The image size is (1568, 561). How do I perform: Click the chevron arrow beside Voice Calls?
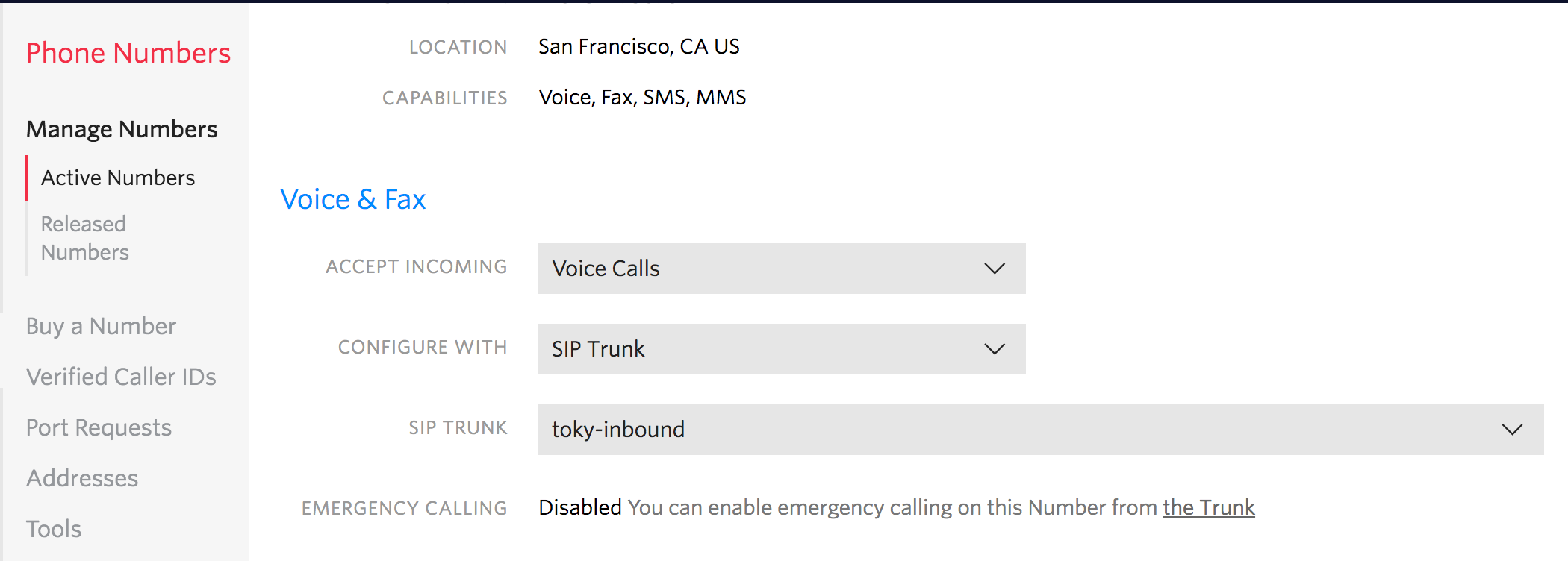point(995,269)
